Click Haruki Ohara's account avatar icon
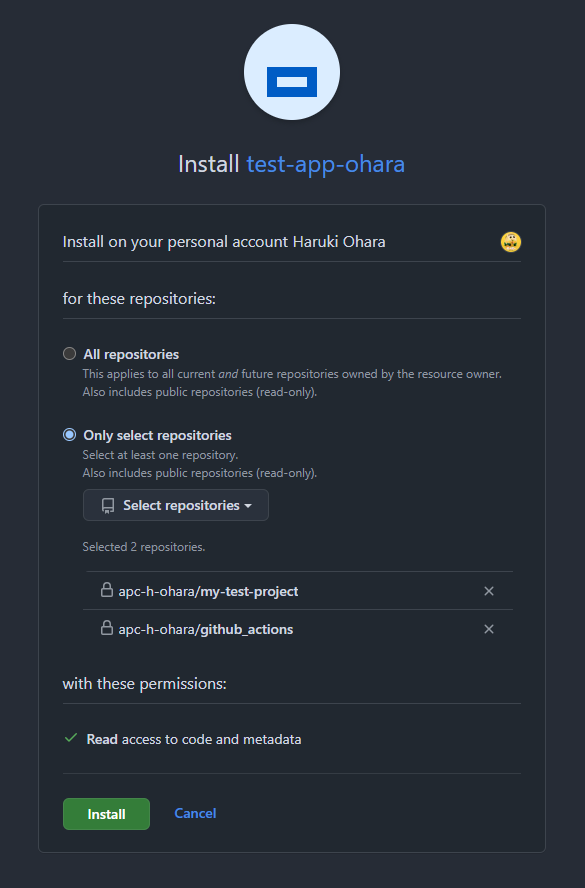 click(511, 242)
